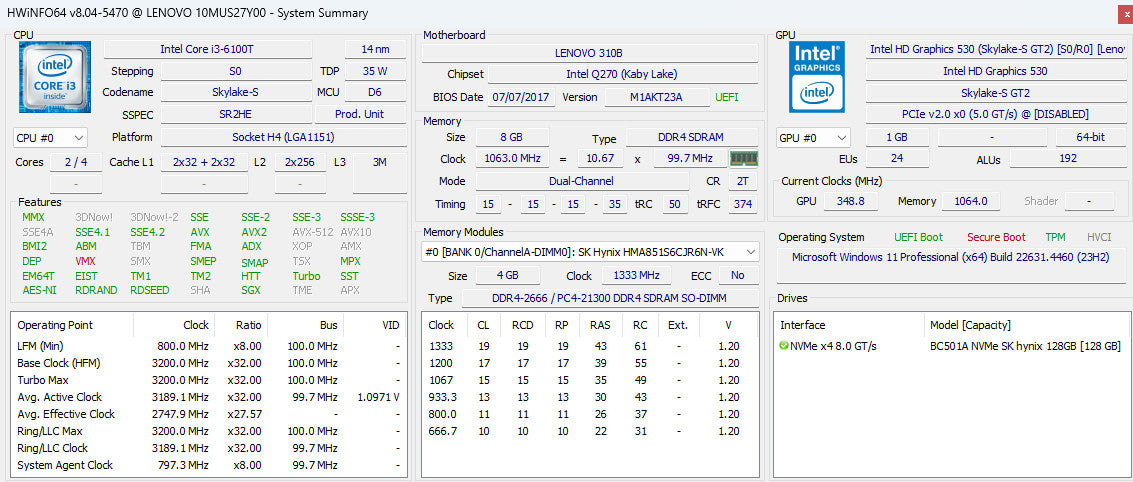This screenshot has width=1133, height=482.
Task: Click the M1AKT23A BIOS version field
Action: point(657,97)
